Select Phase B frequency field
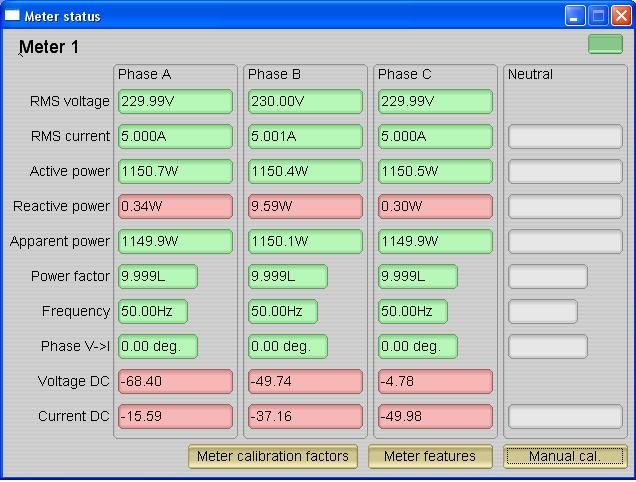This screenshot has width=636, height=482. [283, 311]
